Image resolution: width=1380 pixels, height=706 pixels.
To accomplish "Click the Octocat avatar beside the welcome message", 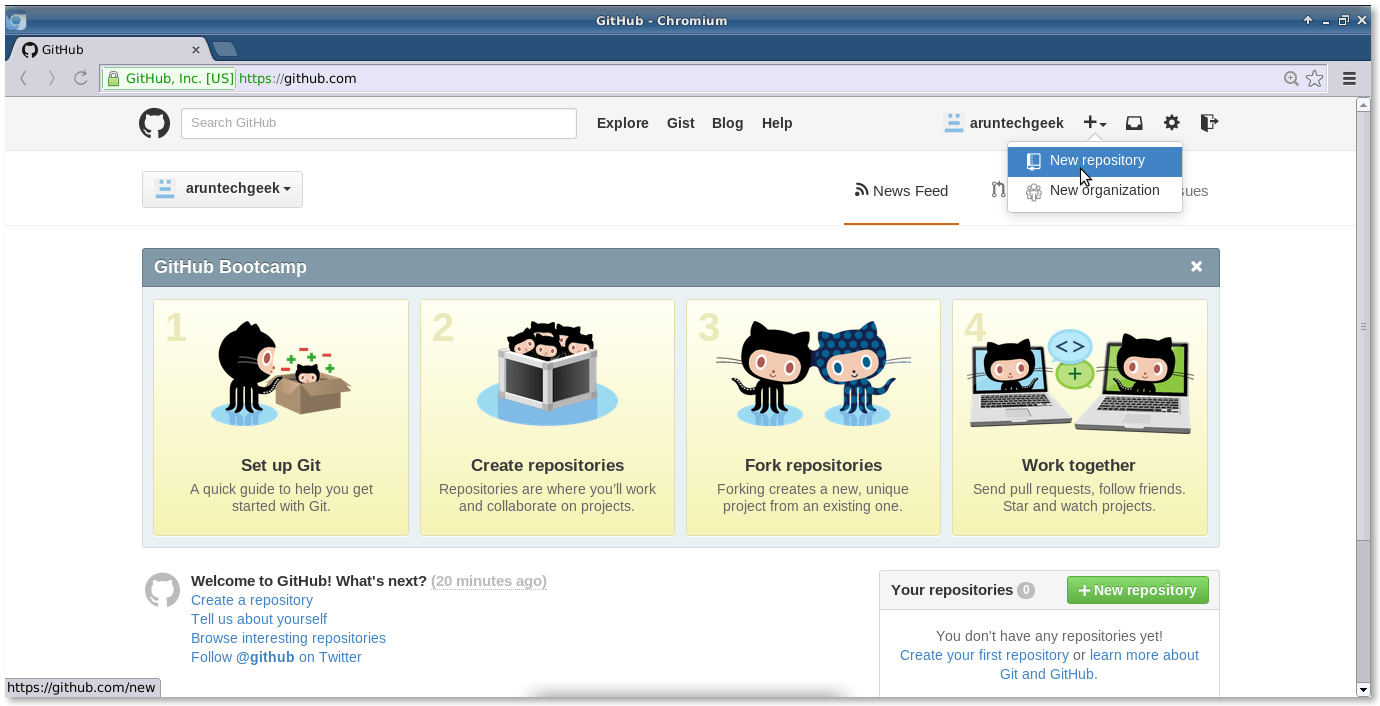I will pyautogui.click(x=162, y=590).
